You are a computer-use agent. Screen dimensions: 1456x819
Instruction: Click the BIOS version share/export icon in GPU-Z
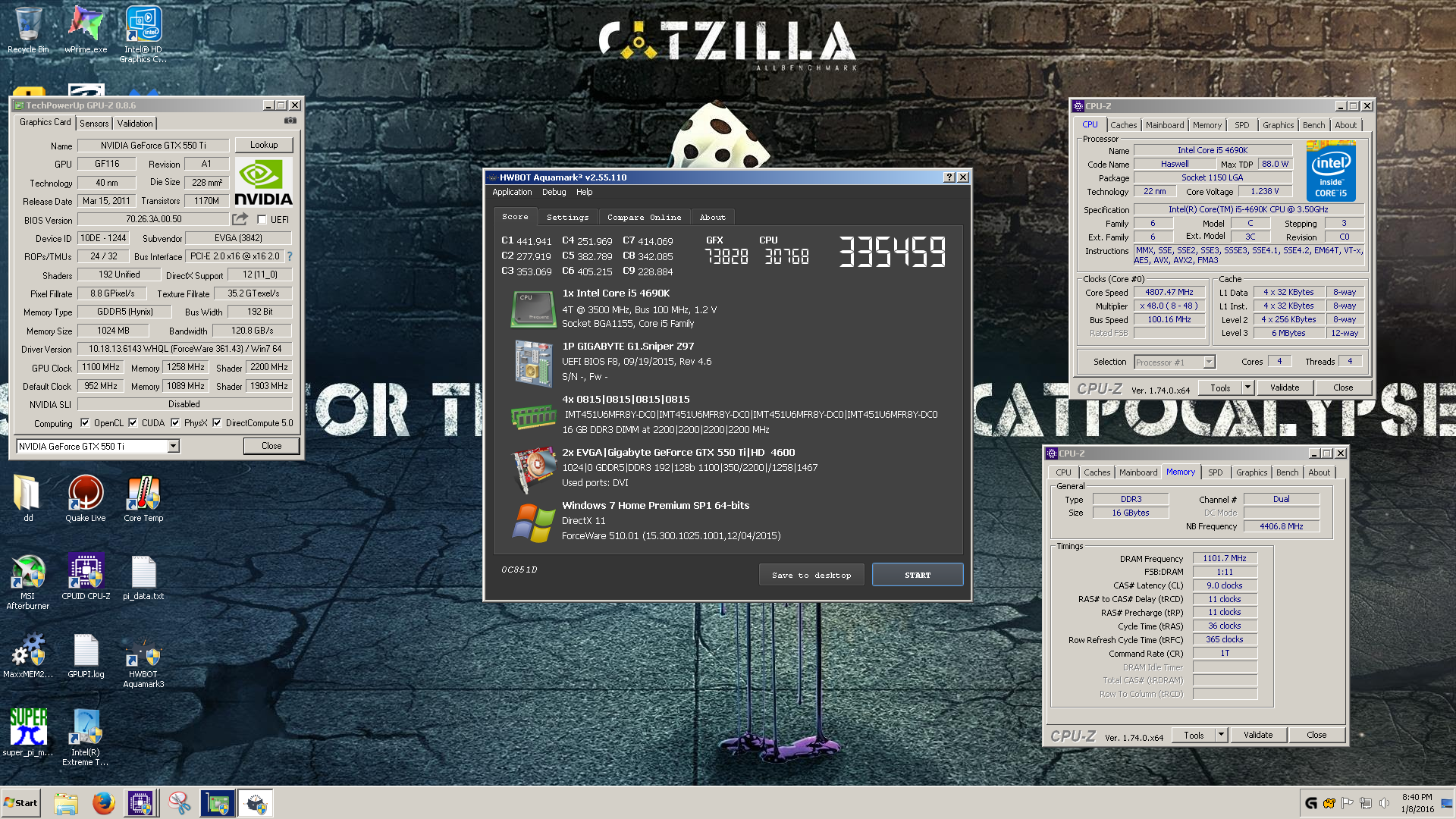tap(240, 219)
